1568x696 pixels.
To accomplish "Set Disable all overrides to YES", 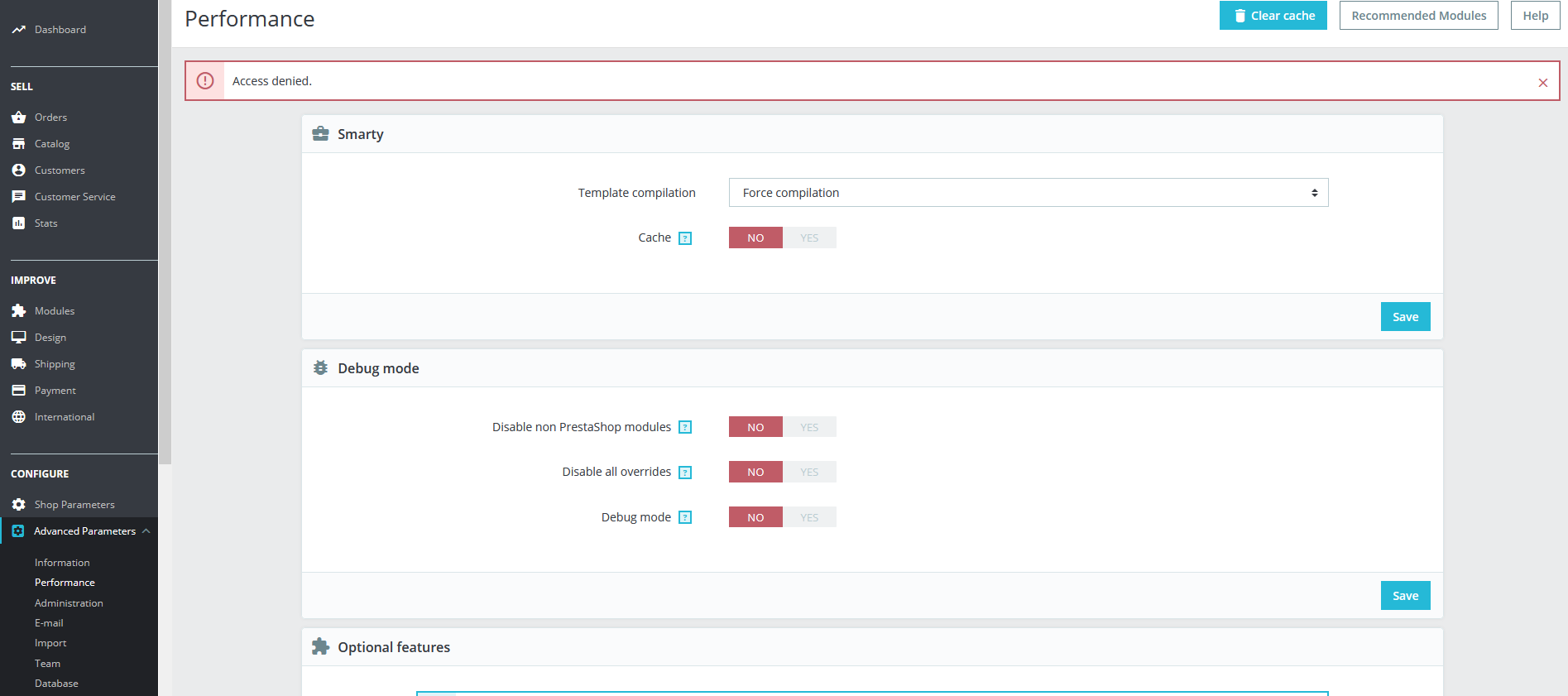I will pyautogui.click(x=809, y=472).
